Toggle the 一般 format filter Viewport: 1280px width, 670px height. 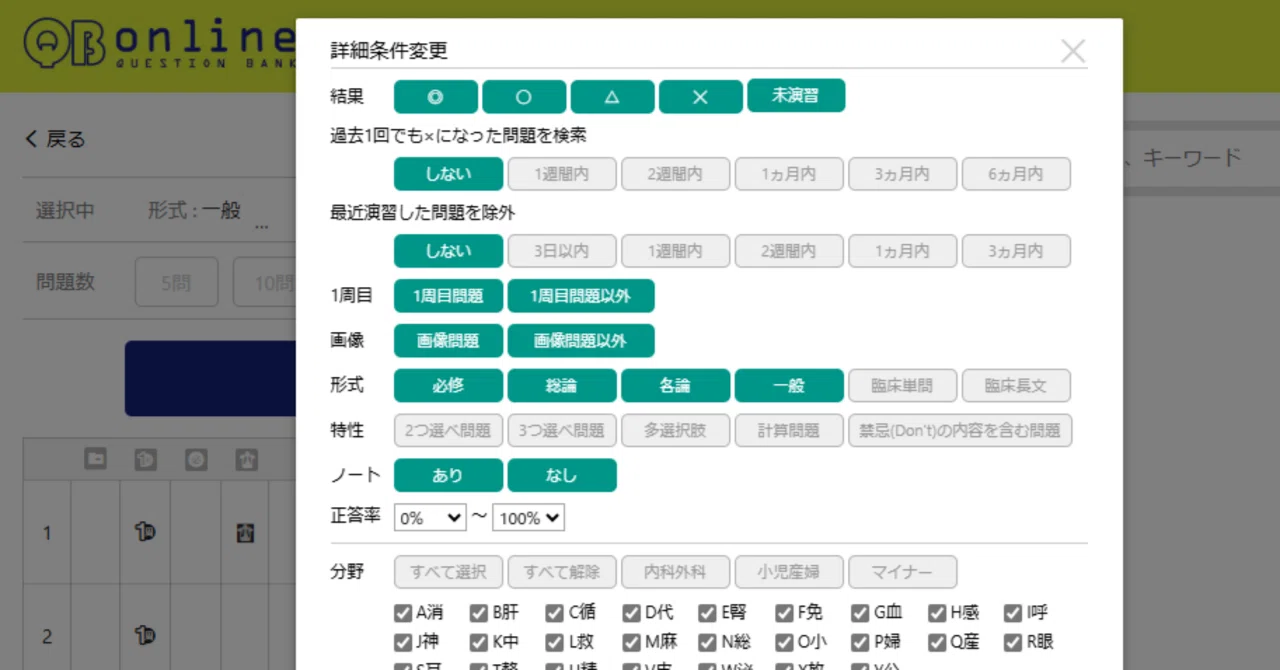(x=789, y=386)
